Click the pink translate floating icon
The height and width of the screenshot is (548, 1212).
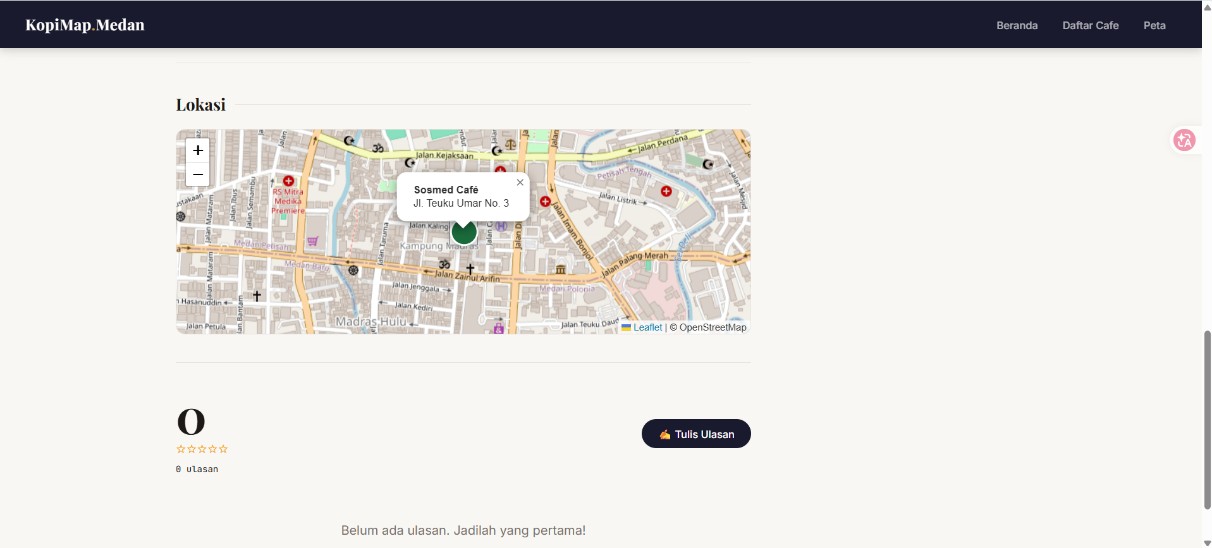point(1184,140)
